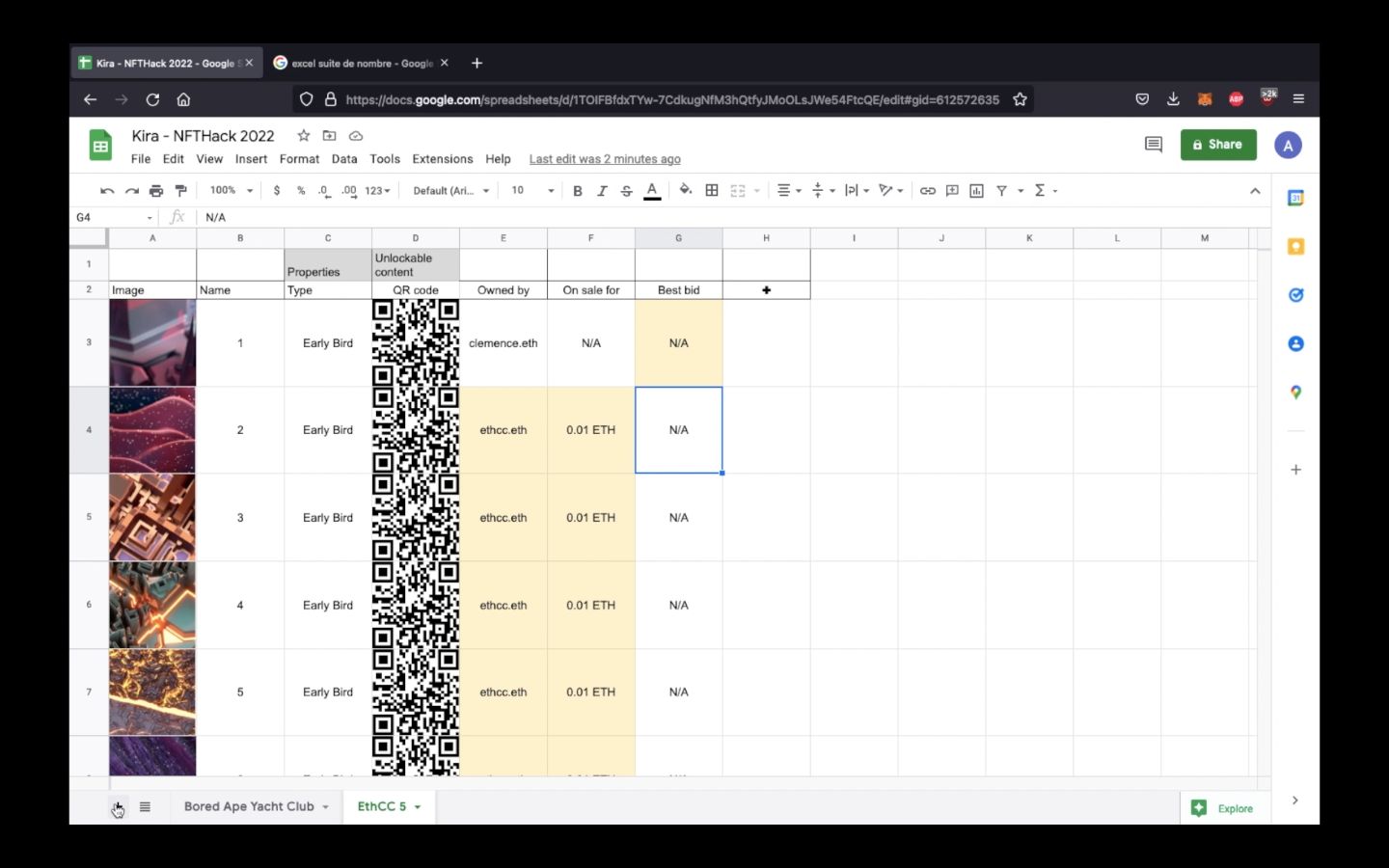Open Last edit was 2 minutes ago

(605, 159)
